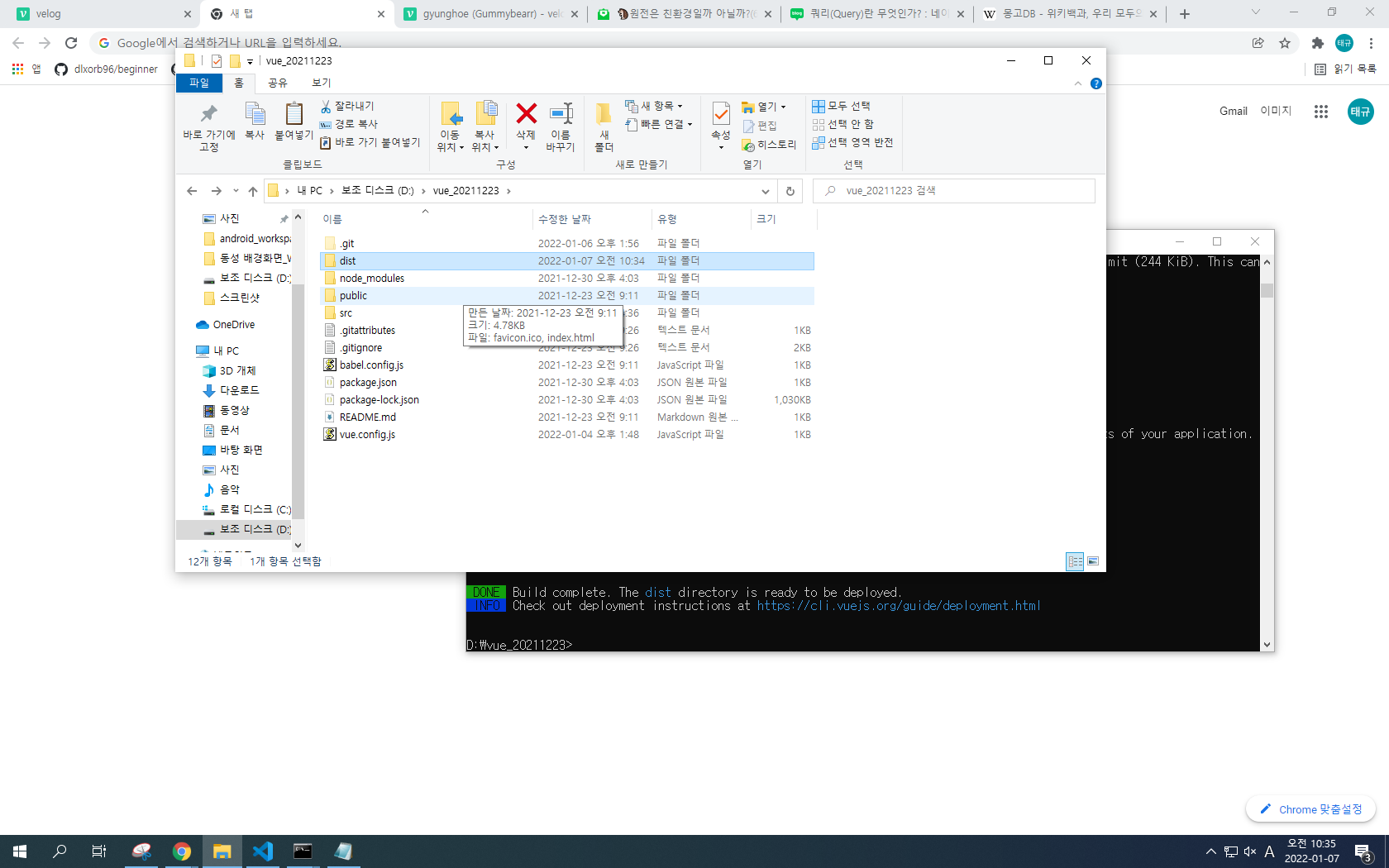This screenshot has width=1389, height=868.
Task: Open the Vue deployment guide link in terminal
Action: tap(899, 605)
